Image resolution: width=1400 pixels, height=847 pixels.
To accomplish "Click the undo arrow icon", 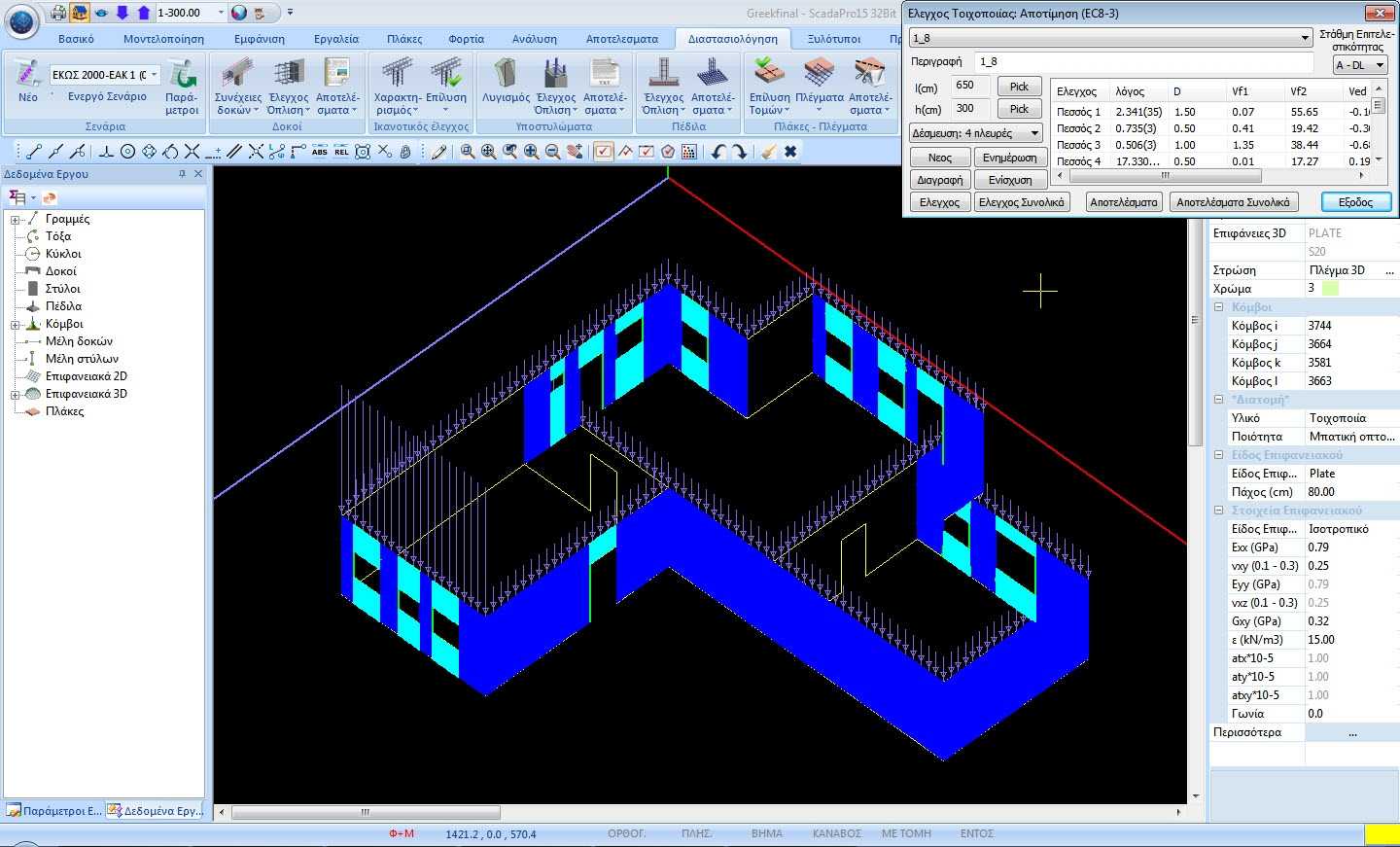I will coord(717,151).
